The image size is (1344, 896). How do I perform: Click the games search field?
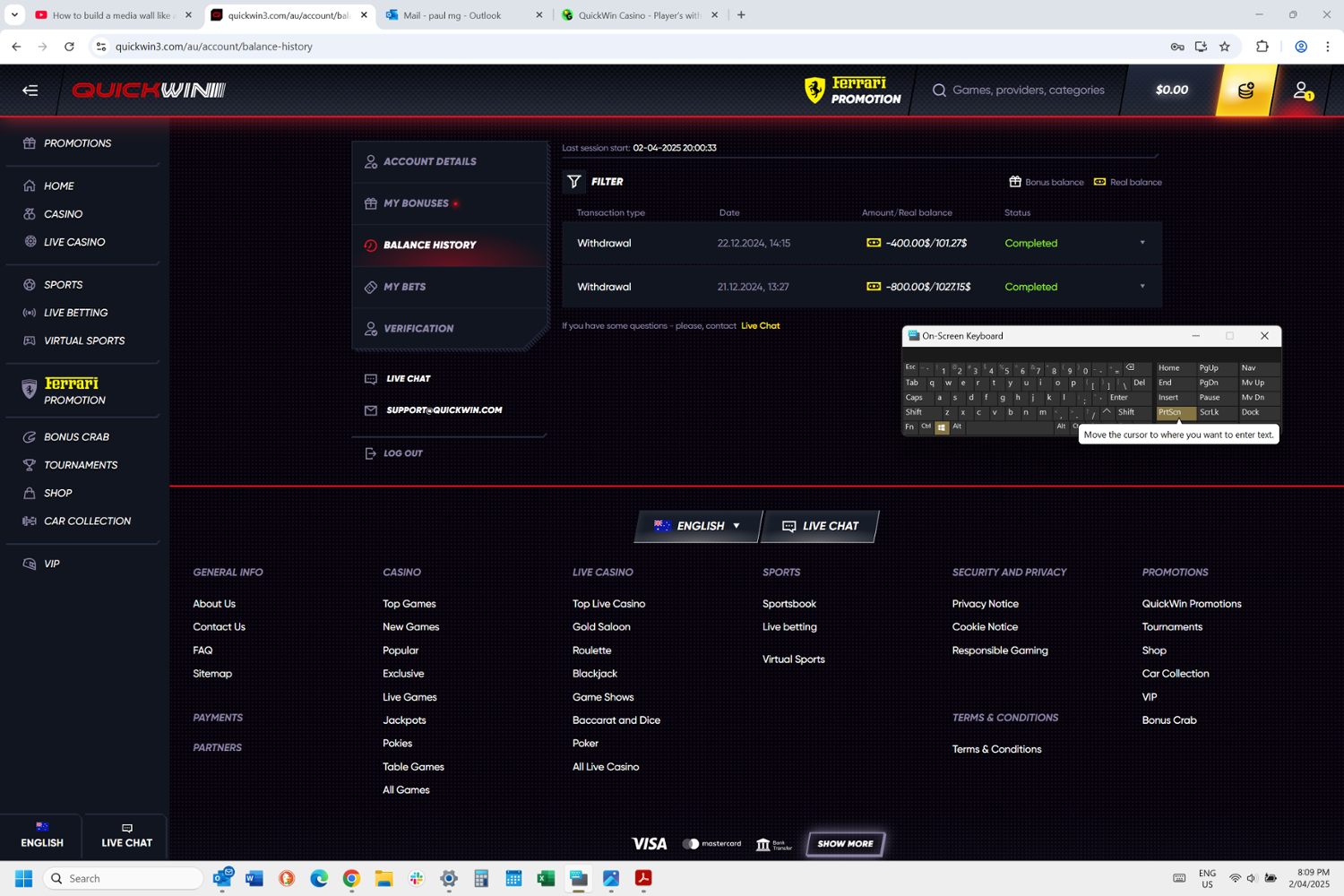[1028, 90]
